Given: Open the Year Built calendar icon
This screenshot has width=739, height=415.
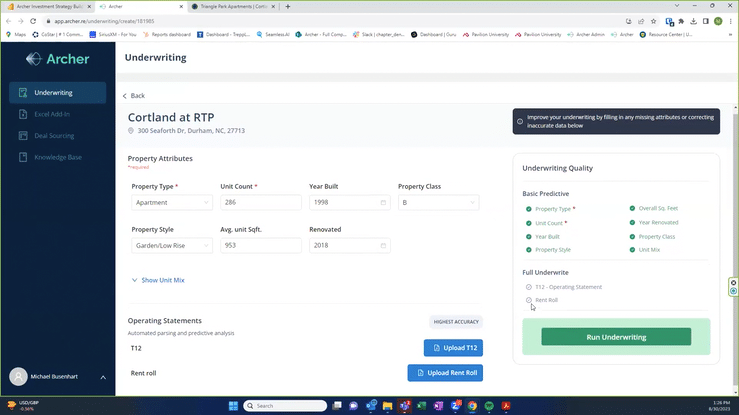Looking at the screenshot, I should coord(383,203).
